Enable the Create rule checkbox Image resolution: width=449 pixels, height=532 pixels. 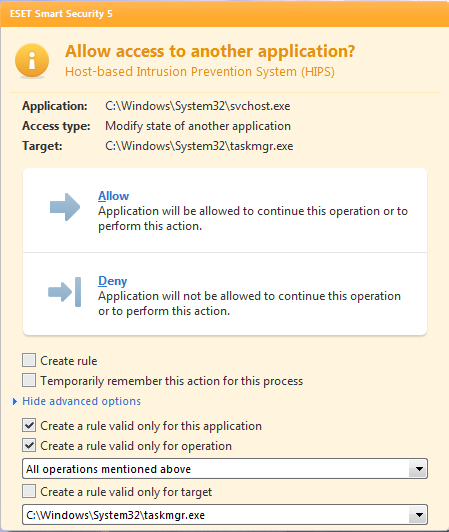(29, 360)
